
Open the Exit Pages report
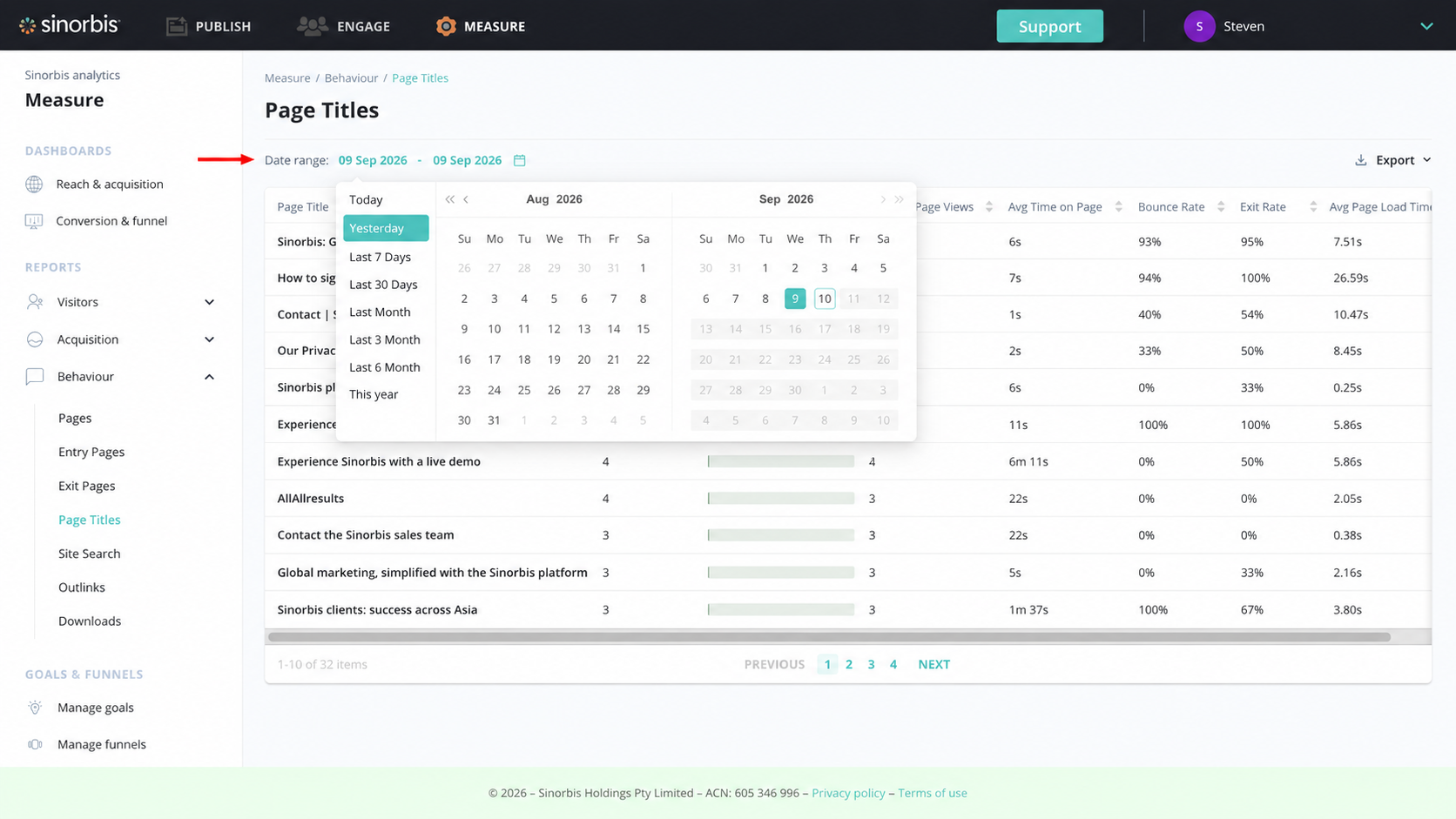(x=87, y=486)
